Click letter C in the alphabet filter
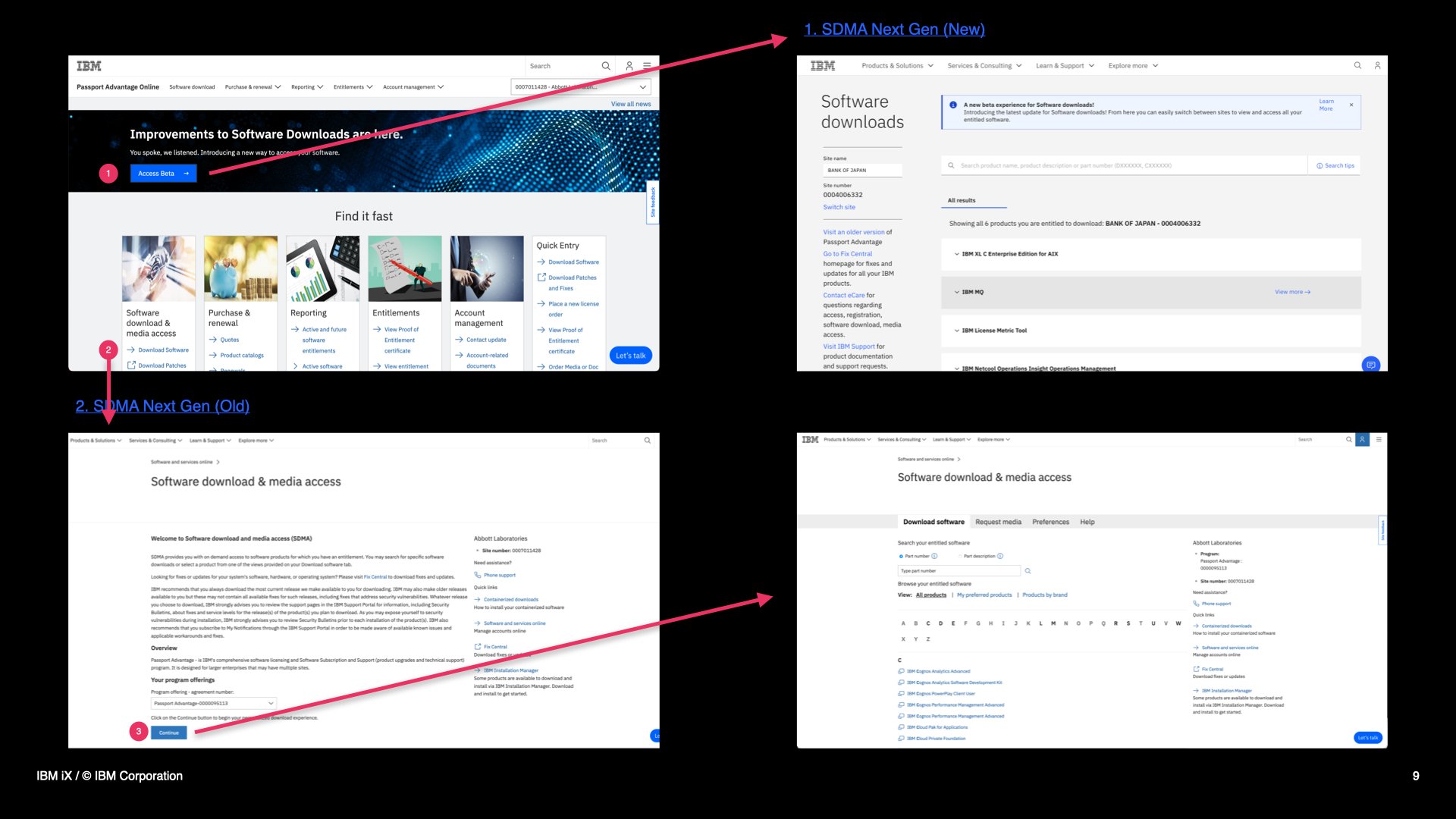This screenshot has width=1456, height=819. point(927,623)
